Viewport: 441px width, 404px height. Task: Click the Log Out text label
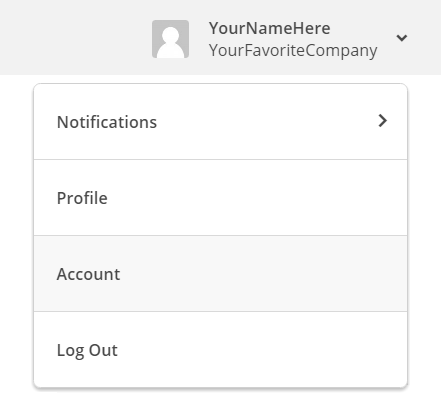[x=87, y=351]
